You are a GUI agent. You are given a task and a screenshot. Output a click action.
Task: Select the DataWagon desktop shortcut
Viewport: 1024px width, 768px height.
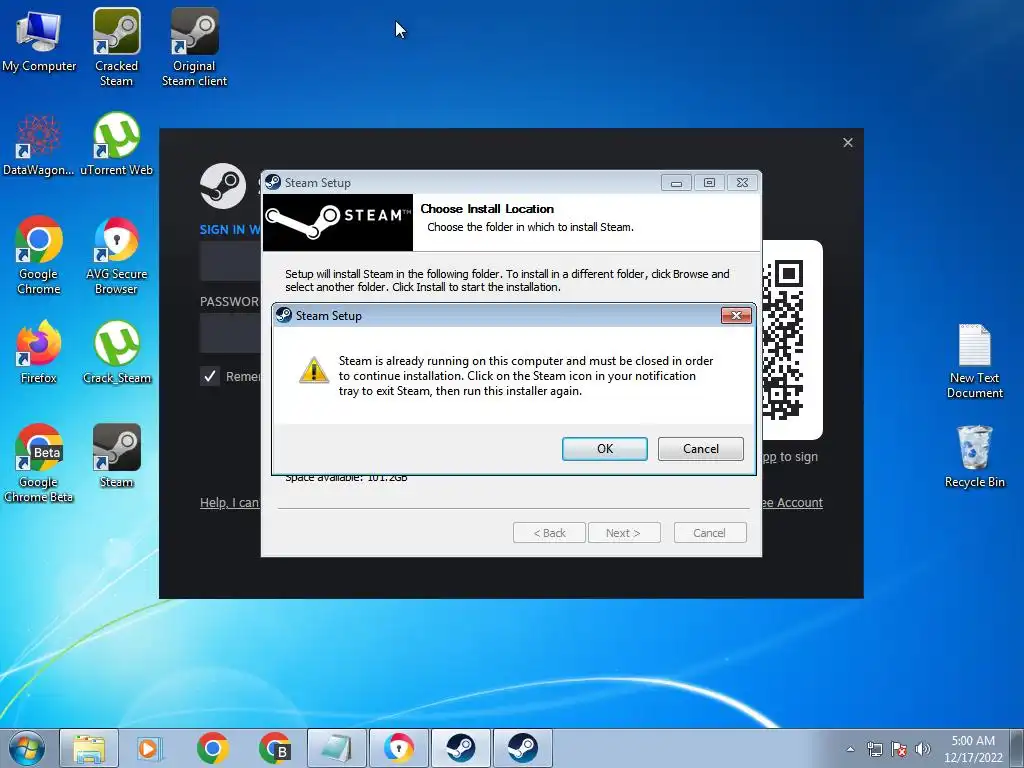click(x=38, y=145)
